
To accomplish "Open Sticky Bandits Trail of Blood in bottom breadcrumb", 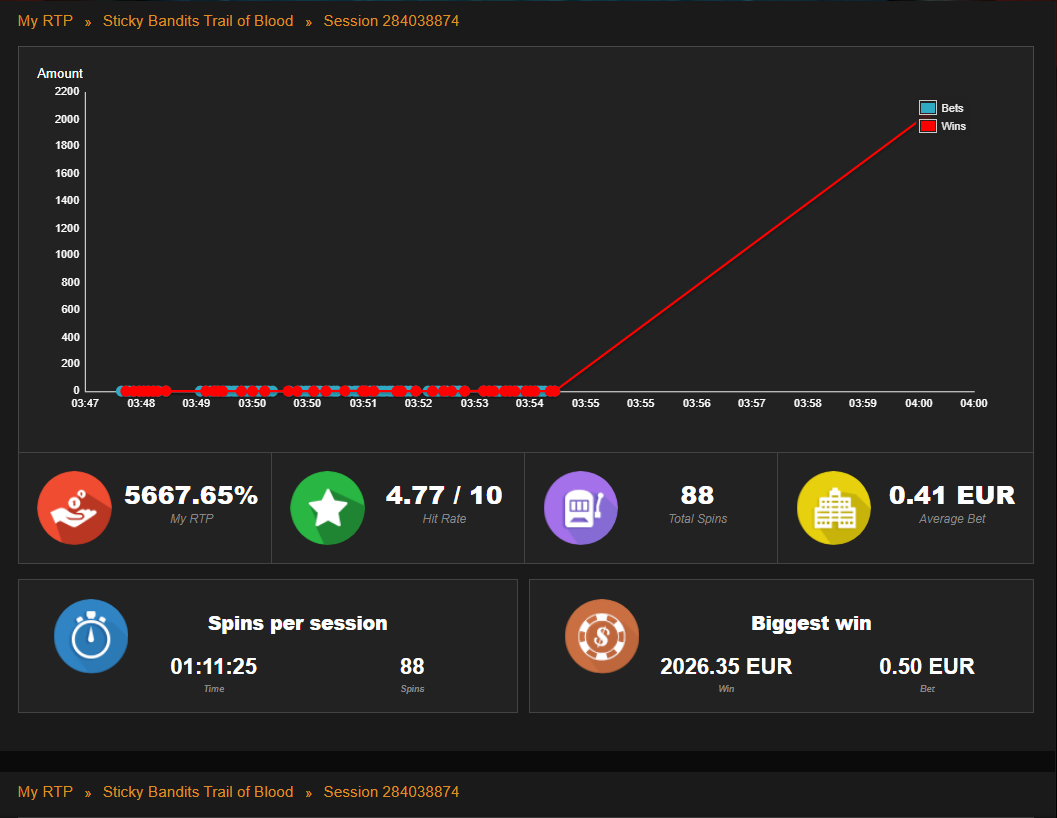I will pos(198,792).
